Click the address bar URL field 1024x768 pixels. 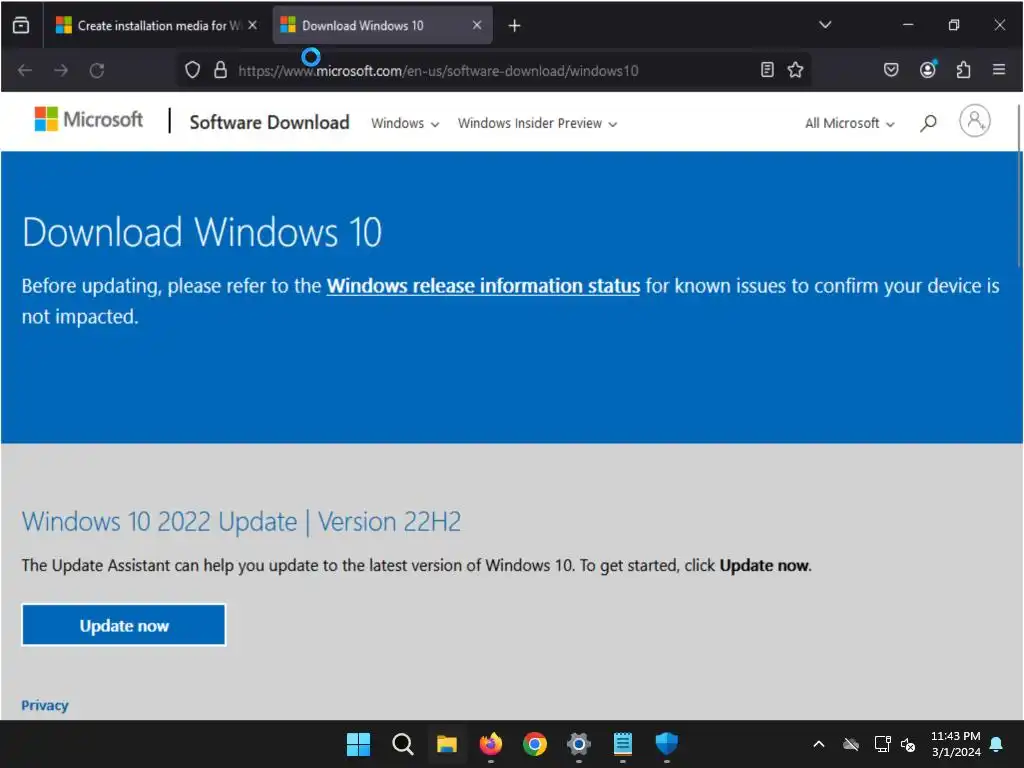(494, 71)
